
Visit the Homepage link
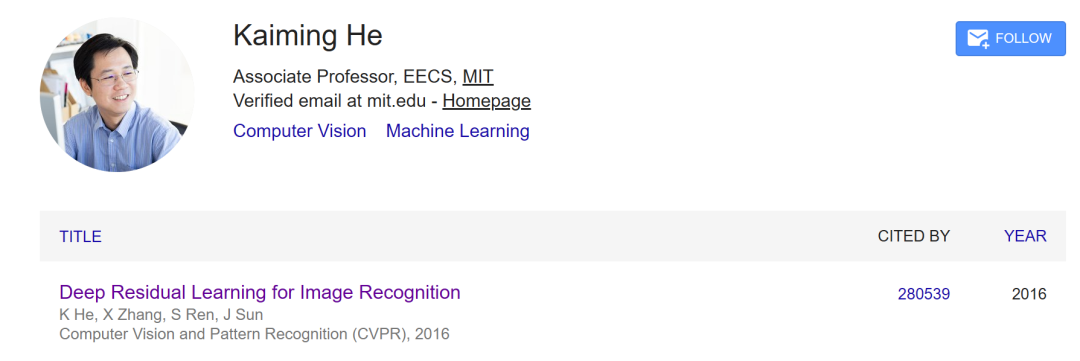[486, 101]
